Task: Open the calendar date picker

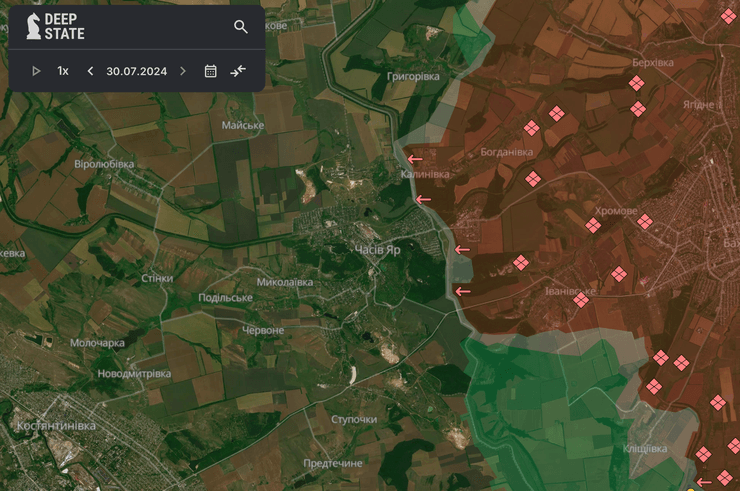Action: (211, 71)
